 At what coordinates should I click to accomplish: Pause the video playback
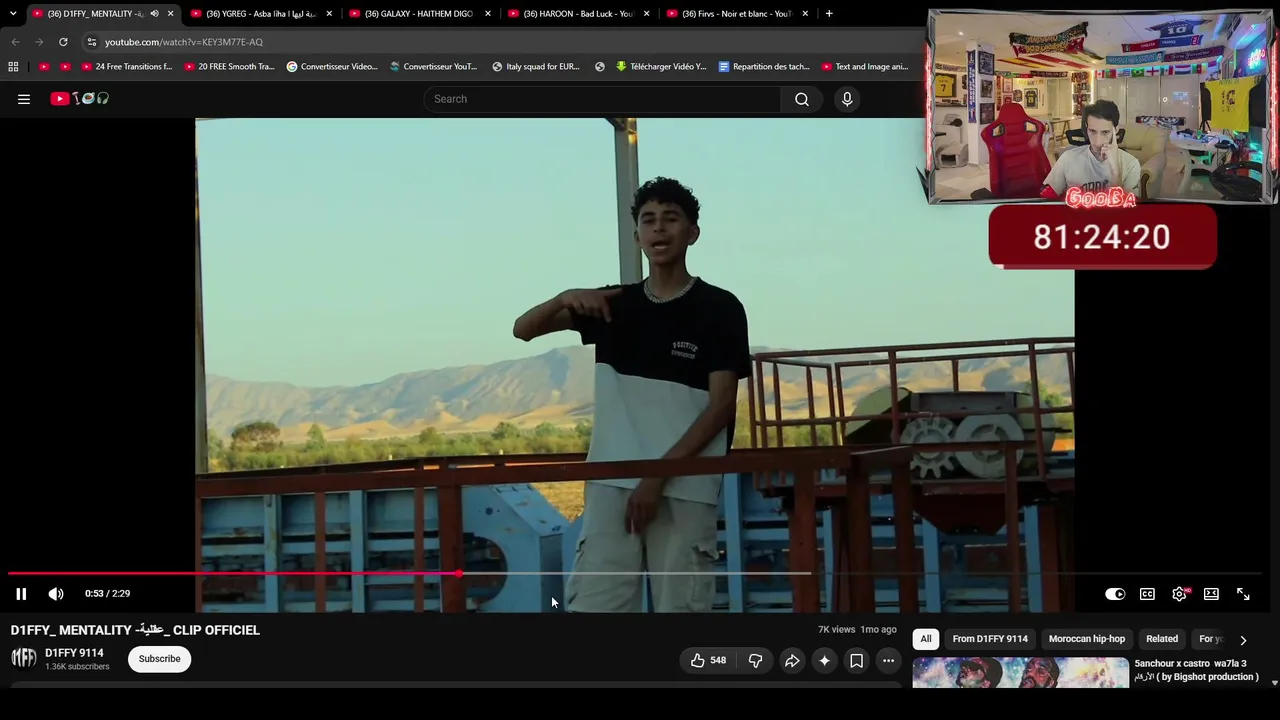(21, 594)
